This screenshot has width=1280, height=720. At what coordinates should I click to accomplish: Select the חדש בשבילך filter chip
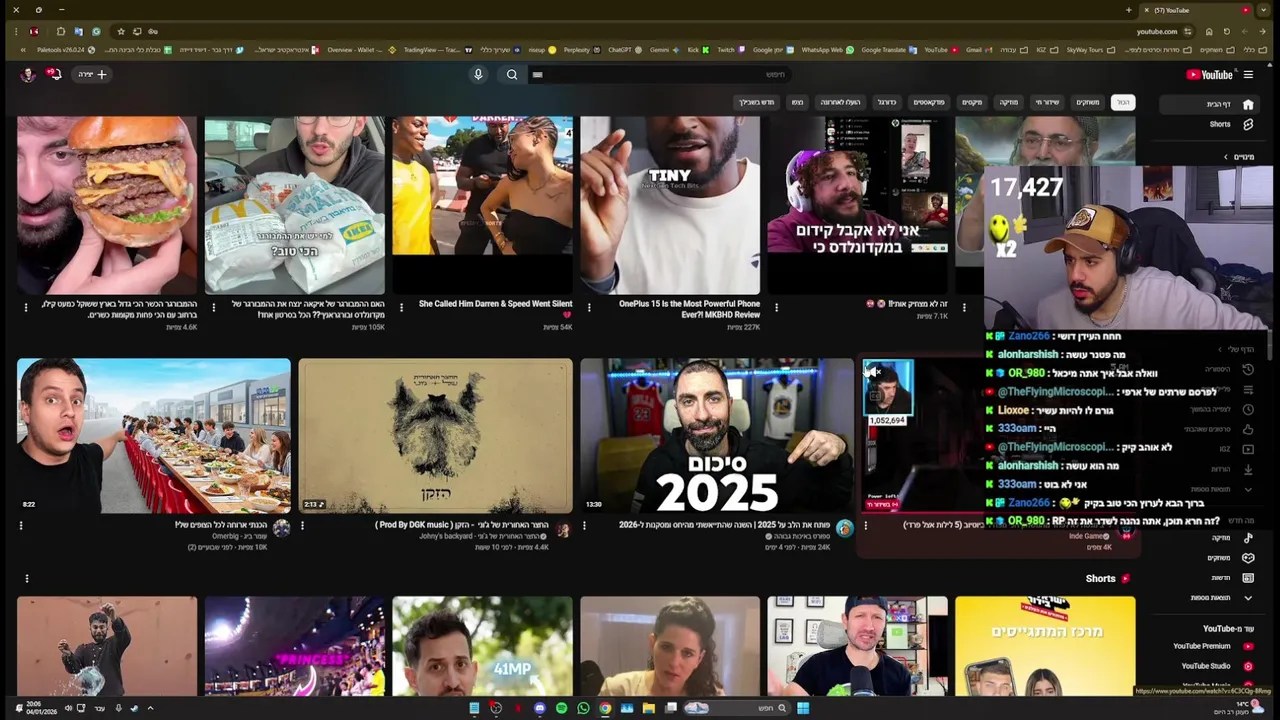756,102
